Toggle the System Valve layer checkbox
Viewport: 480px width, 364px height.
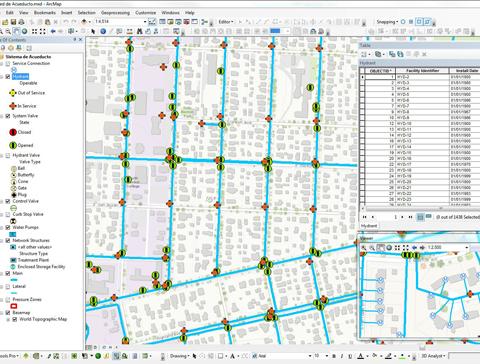(x=8, y=116)
